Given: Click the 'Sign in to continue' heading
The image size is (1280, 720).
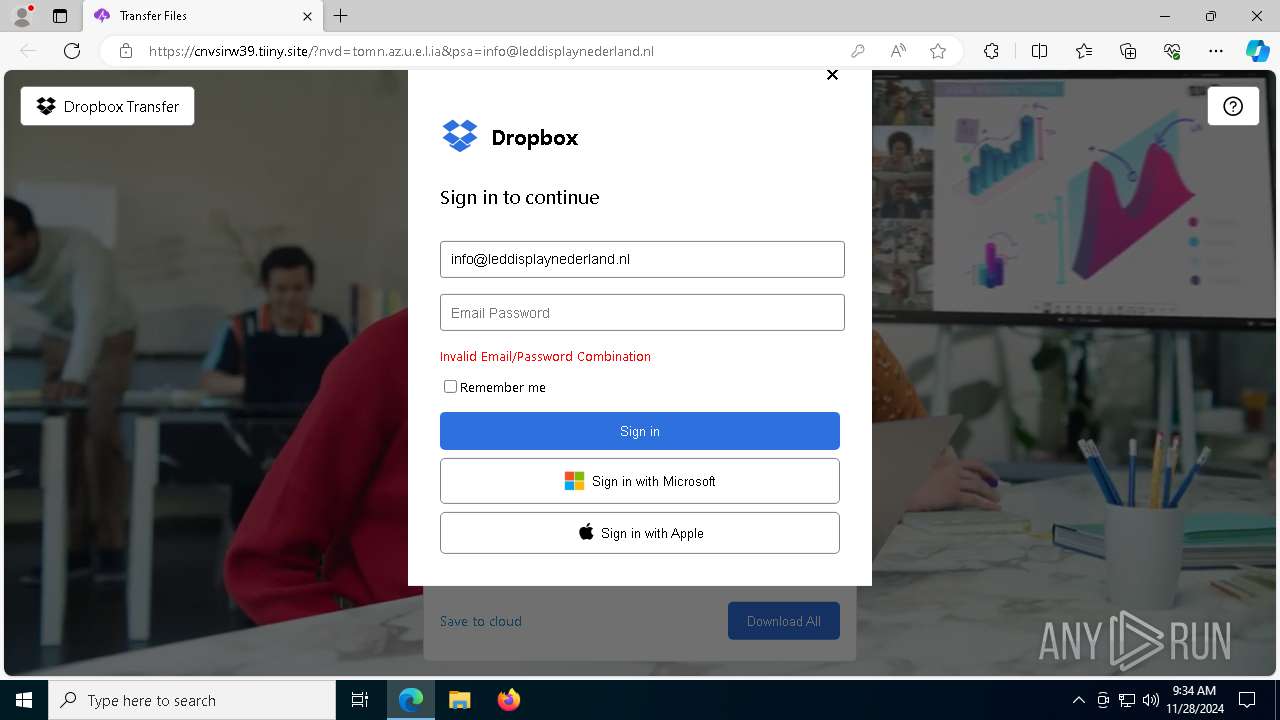Looking at the screenshot, I should 520,197.
